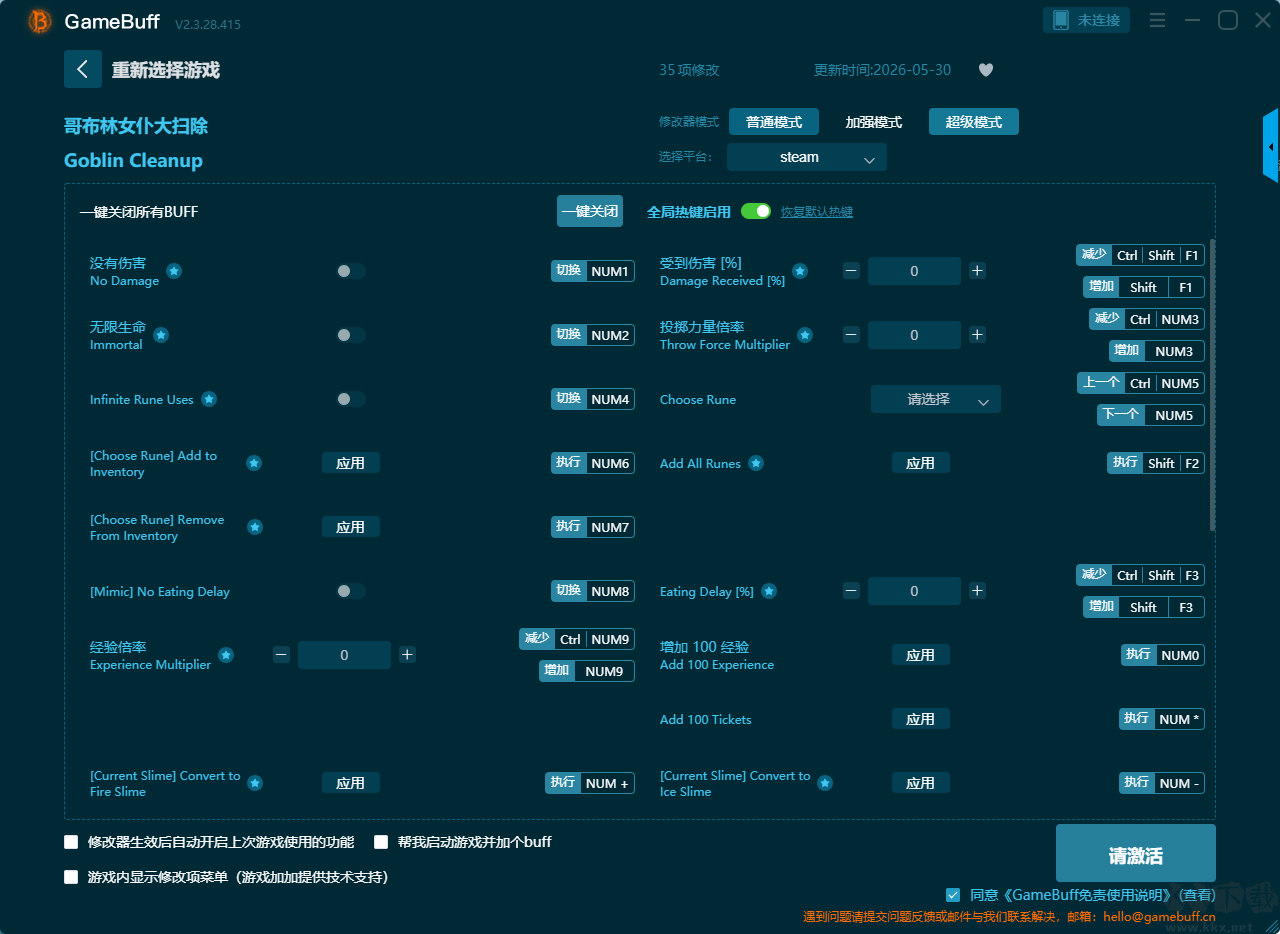Viewport: 1280px width, 934px height.
Task: Open disclaimer via (查看) link
Action: click(x=1197, y=895)
